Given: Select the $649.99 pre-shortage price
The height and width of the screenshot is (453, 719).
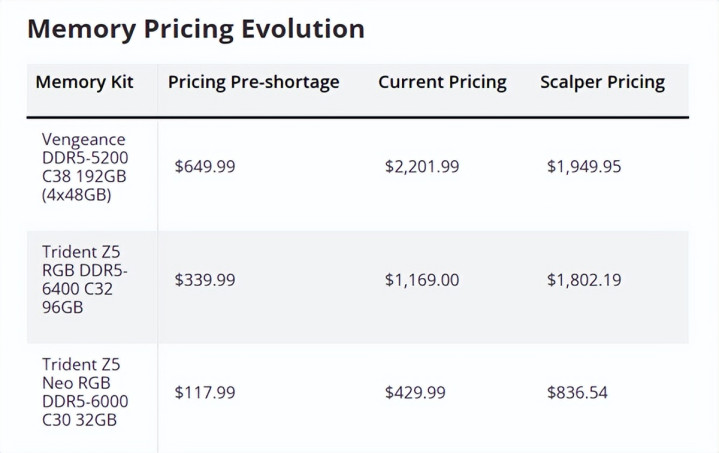Looking at the screenshot, I should coord(205,166).
